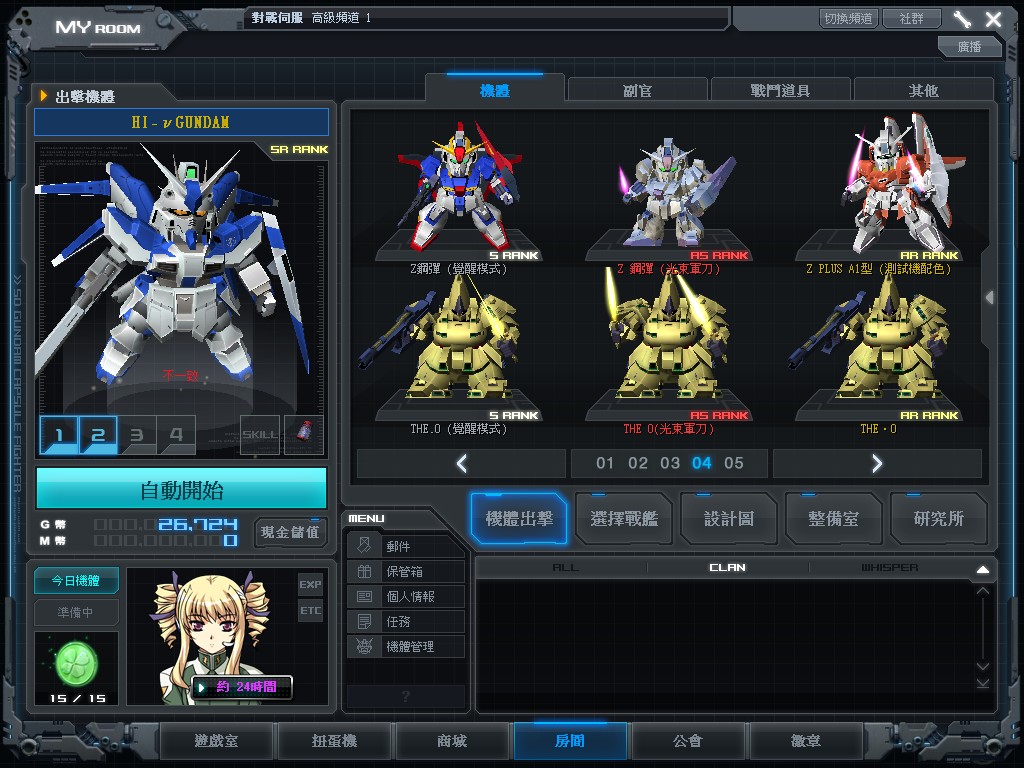The height and width of the screenshot is (768, 1024).
Task: Go to 遊戲室 game room
Action: pos(216,741)
